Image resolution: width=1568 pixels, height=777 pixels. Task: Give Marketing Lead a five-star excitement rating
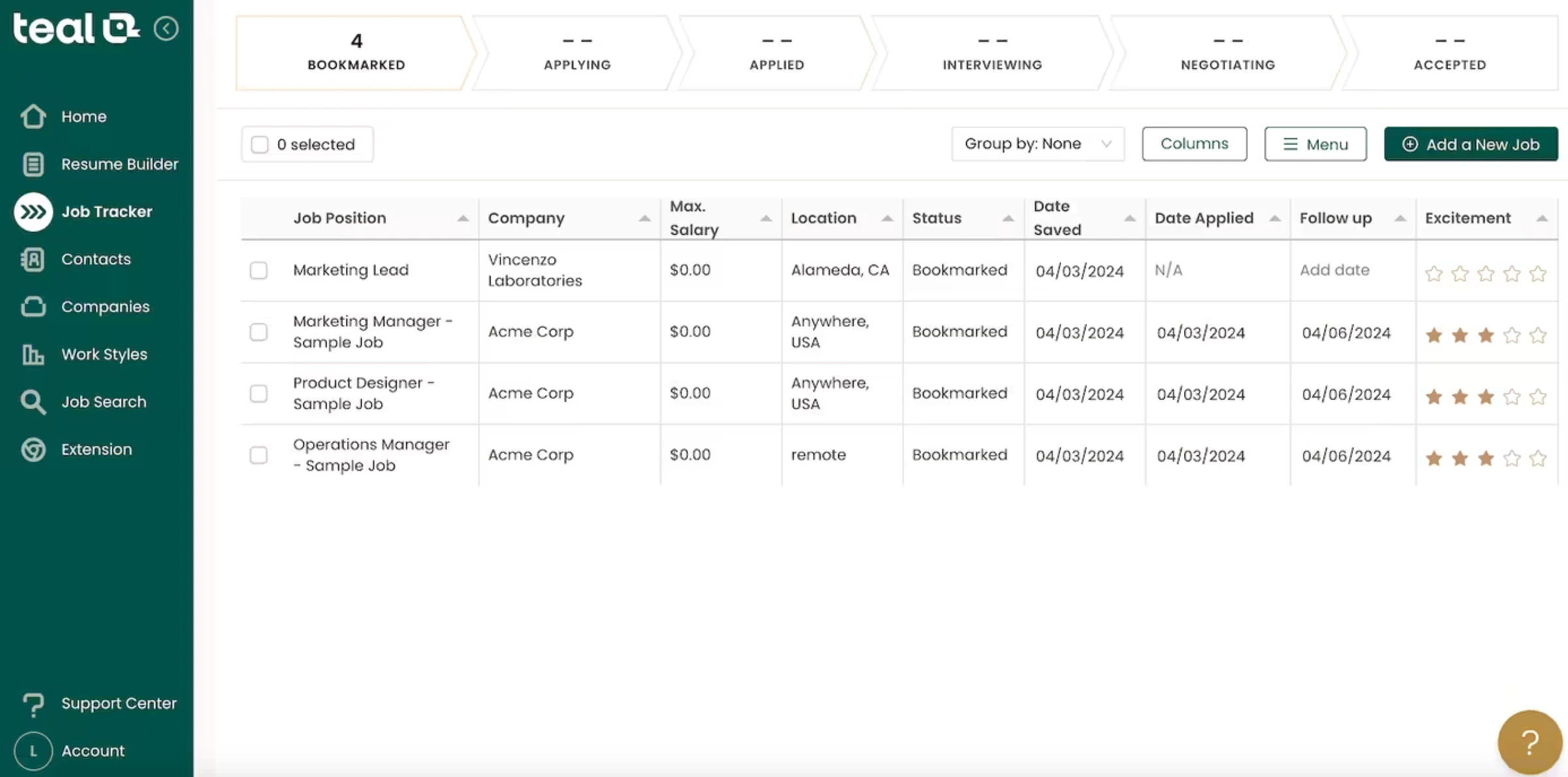click(x=1538, y=274)
